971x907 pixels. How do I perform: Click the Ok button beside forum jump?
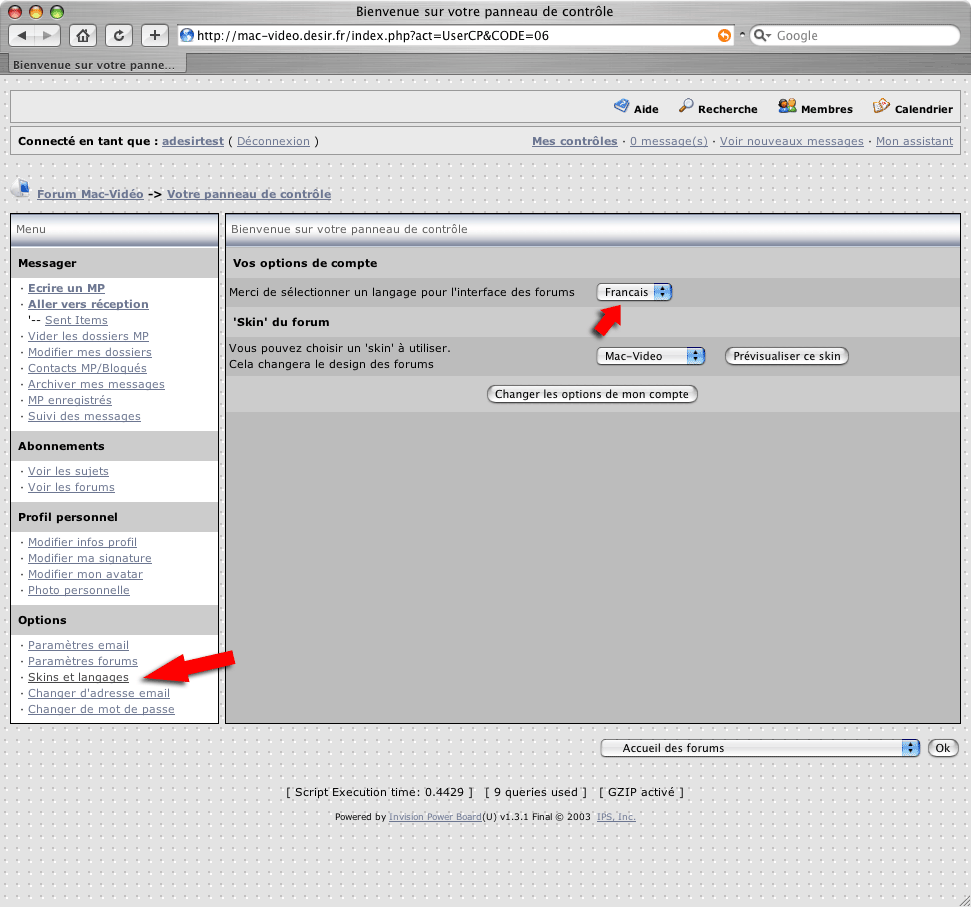coord(943,748)
